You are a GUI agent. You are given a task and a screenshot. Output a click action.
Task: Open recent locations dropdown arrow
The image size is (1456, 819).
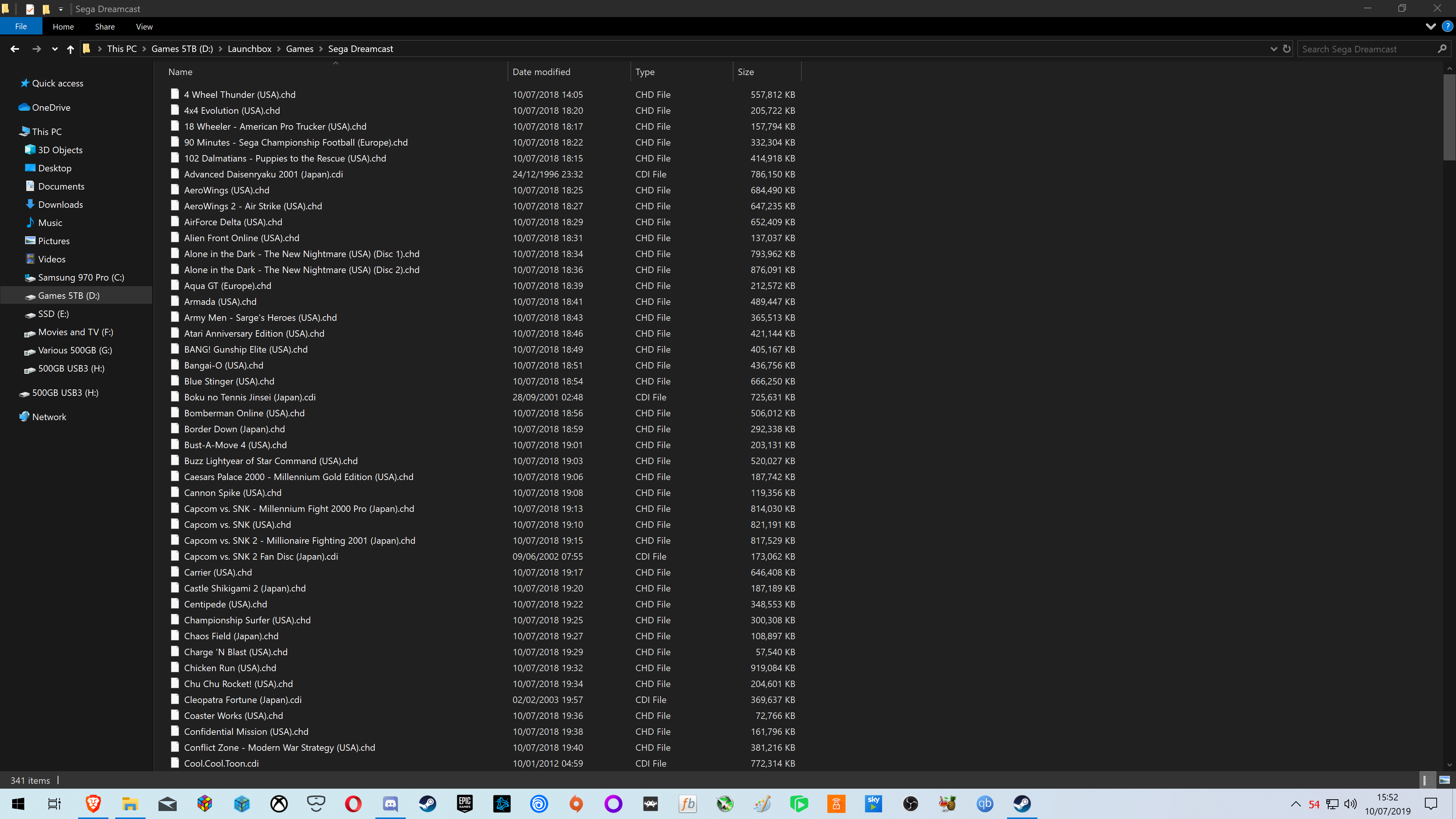(x=54, y=49)
